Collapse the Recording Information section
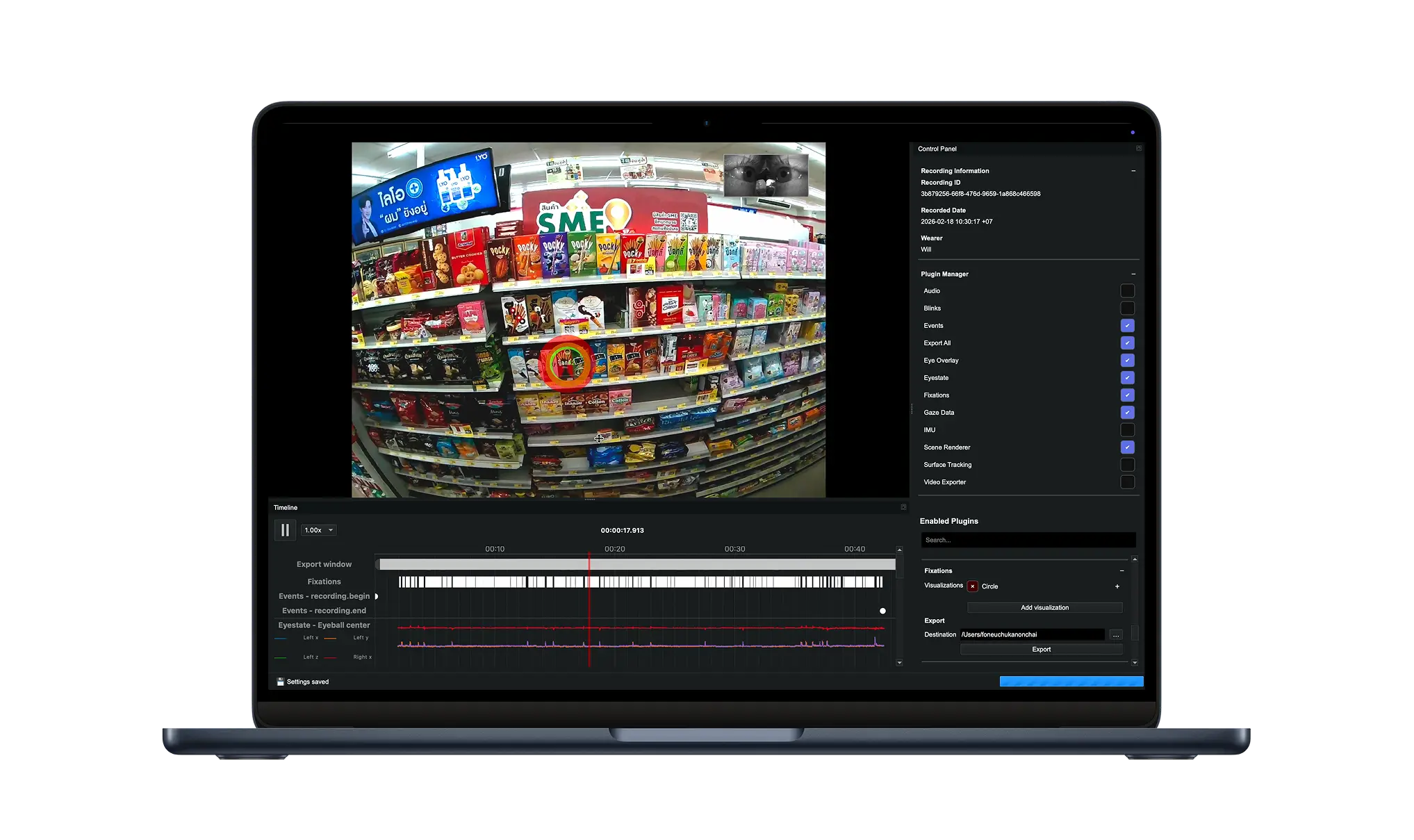 coord(1133,171)
